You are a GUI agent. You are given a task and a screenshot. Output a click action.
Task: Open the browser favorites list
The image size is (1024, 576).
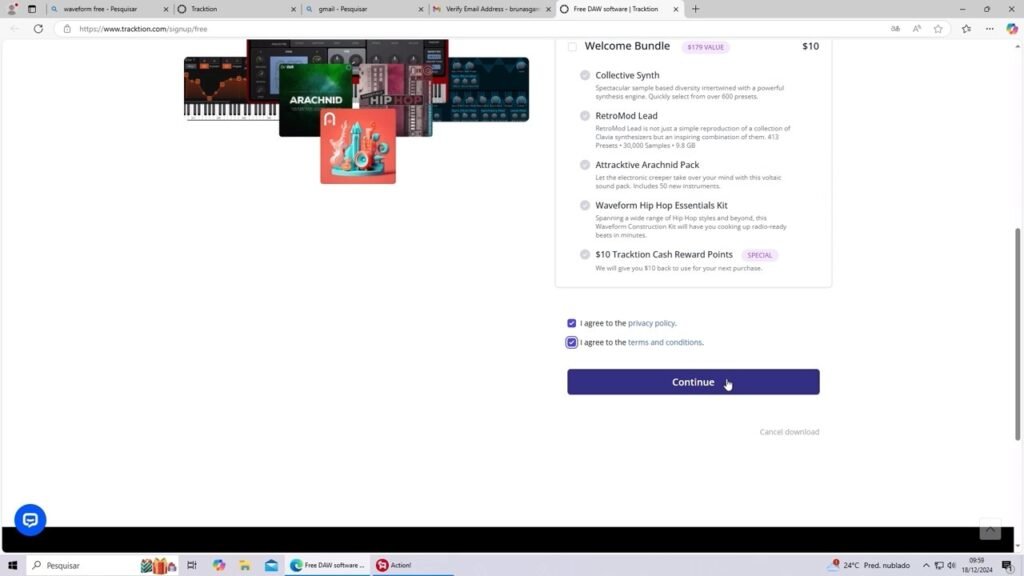tap(967, 29)
